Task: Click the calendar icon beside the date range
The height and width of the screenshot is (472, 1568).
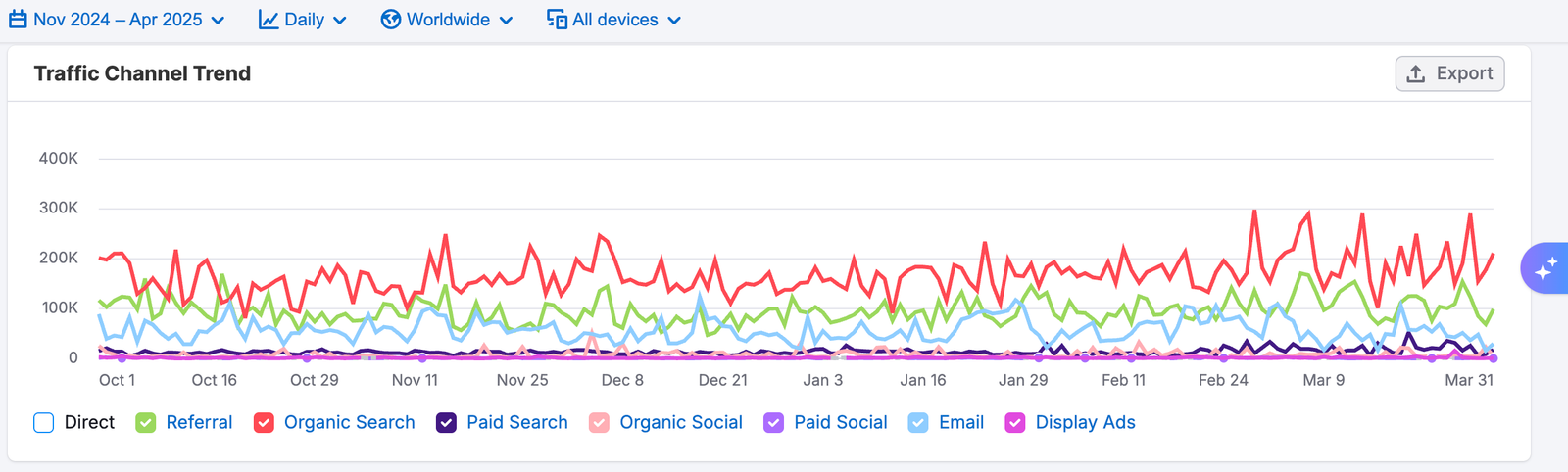Action: 18,20
